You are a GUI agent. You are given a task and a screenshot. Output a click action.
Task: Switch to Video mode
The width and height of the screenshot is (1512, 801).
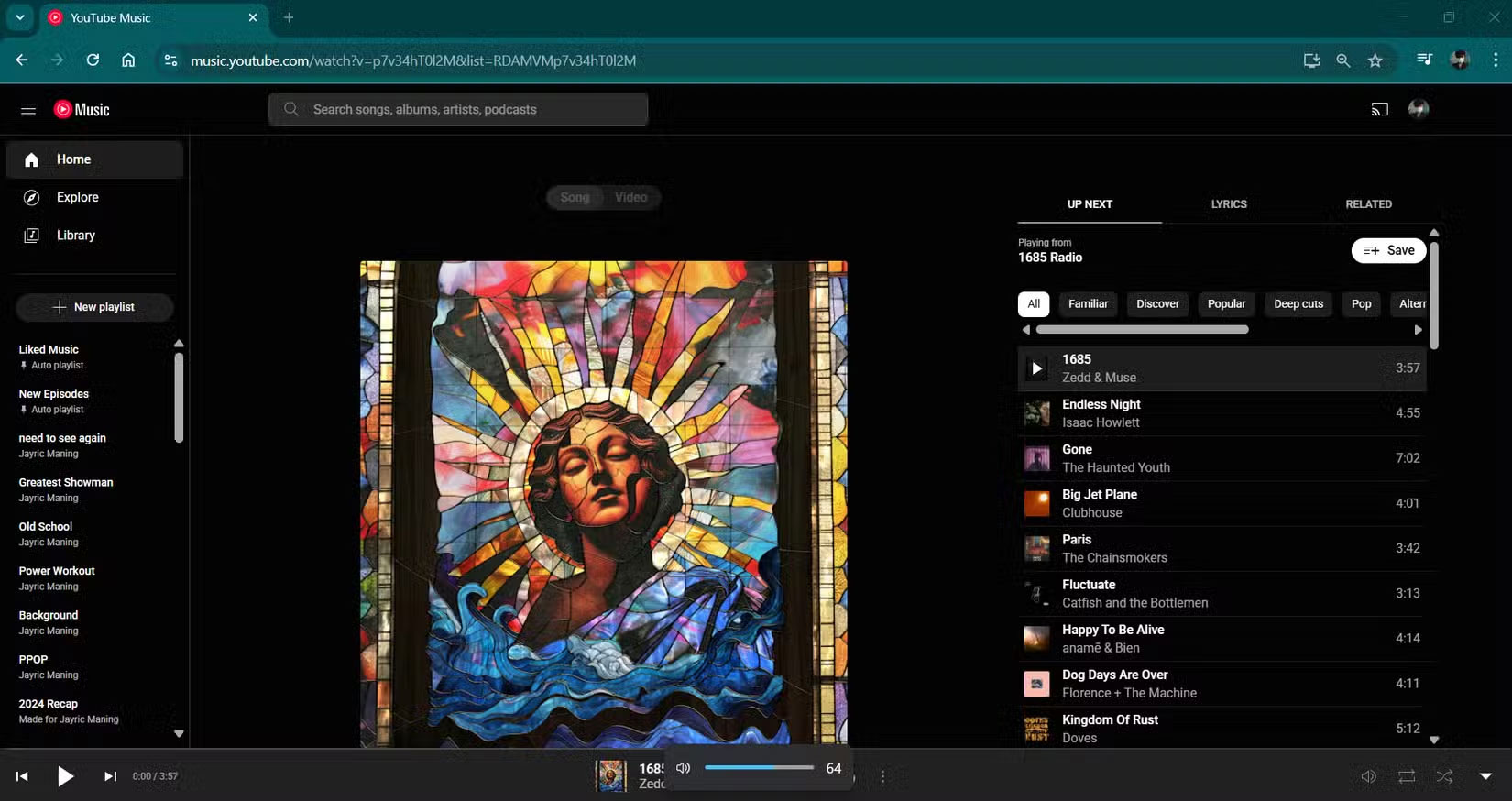tap(630, 197)
